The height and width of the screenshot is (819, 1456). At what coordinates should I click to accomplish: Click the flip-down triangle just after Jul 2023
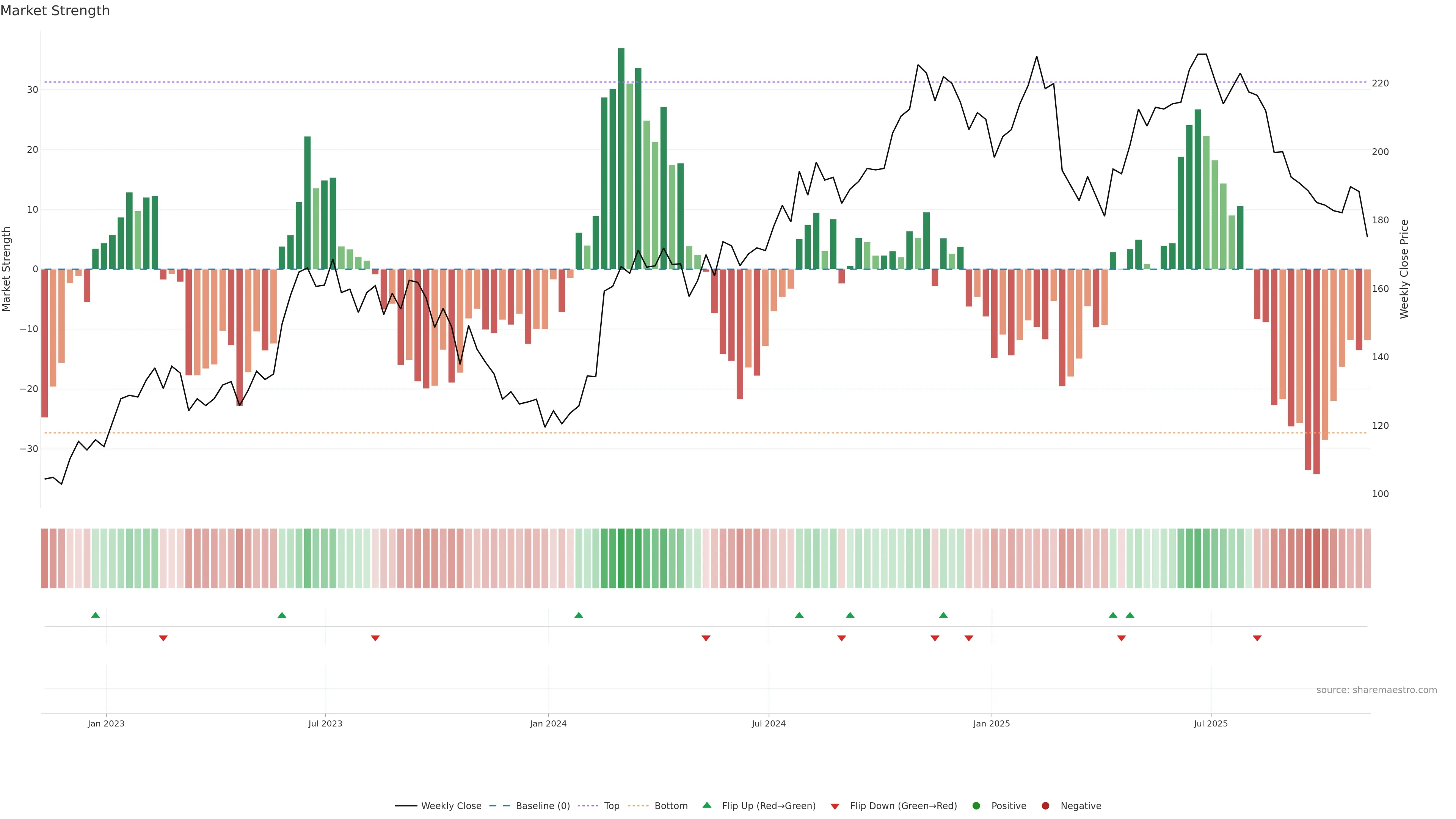(375, 638)
